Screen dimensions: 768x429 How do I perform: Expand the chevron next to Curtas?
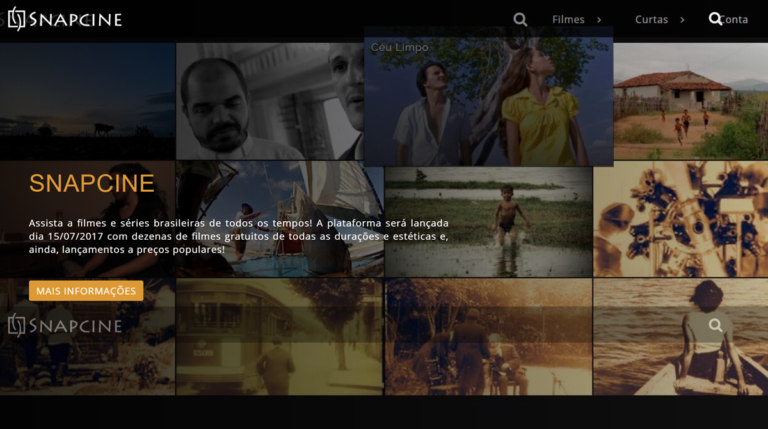682,20
